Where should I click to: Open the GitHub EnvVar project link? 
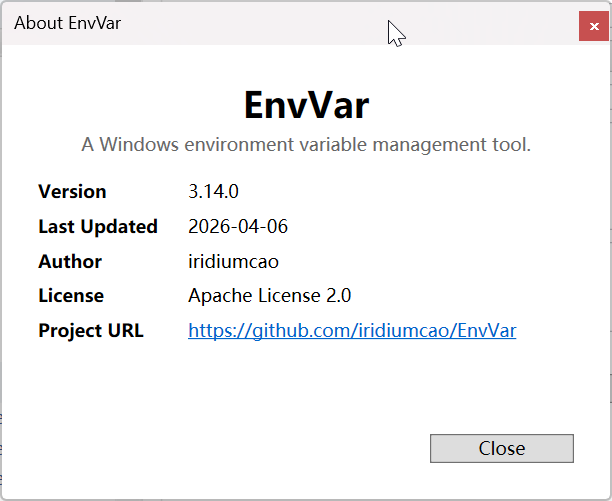click(352, 330)
